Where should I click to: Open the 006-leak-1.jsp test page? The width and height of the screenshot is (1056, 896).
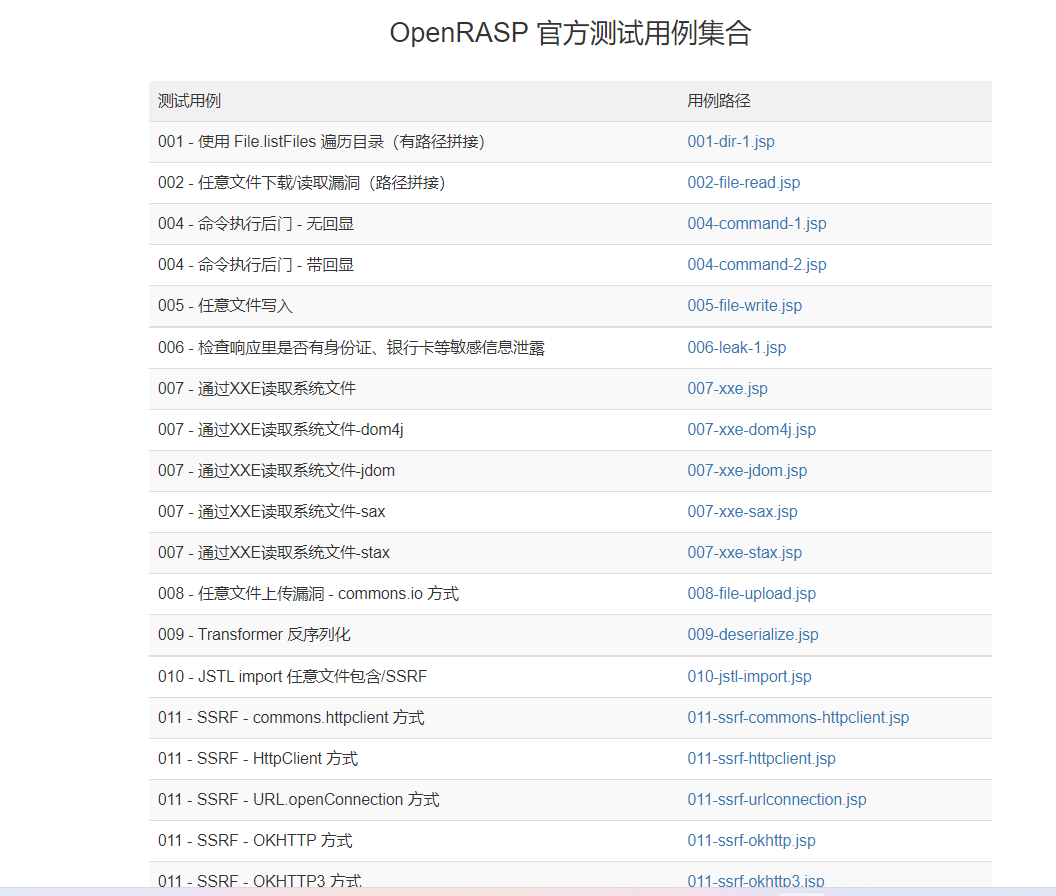(736, 348)
